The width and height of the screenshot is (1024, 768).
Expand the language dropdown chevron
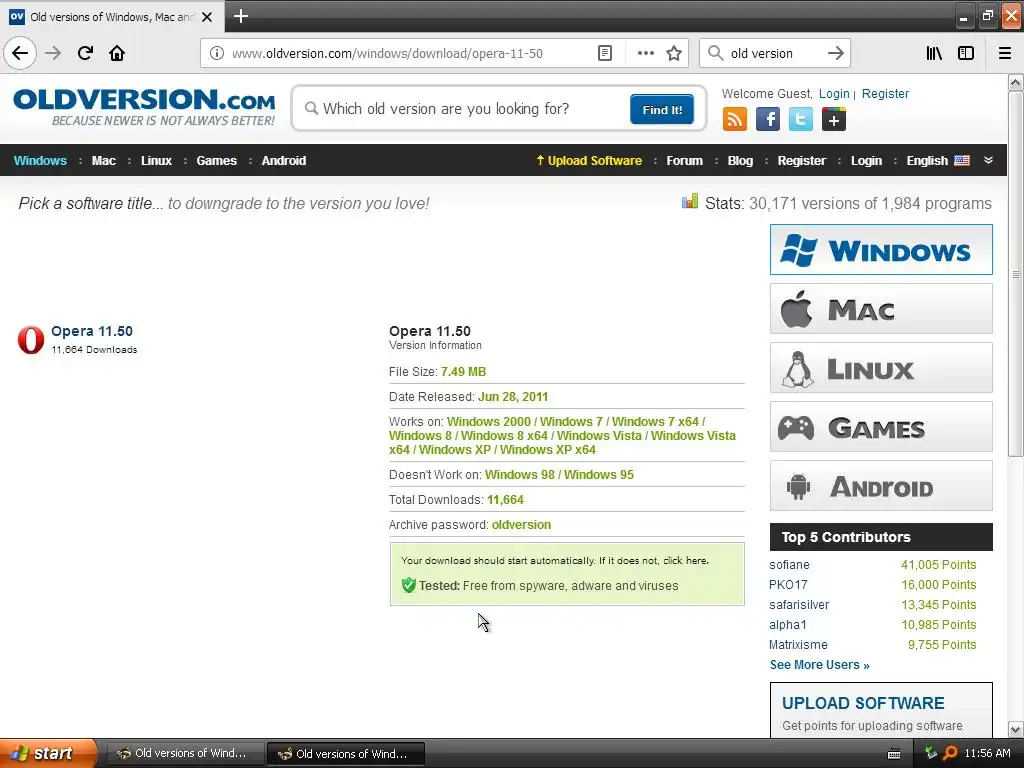(988, 160)
